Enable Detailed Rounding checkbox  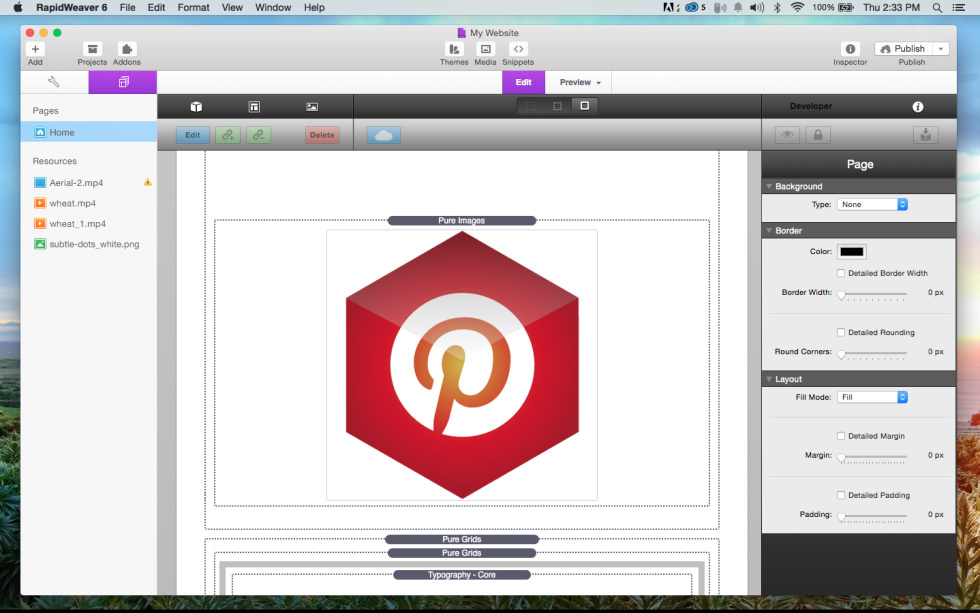point(841,332)
